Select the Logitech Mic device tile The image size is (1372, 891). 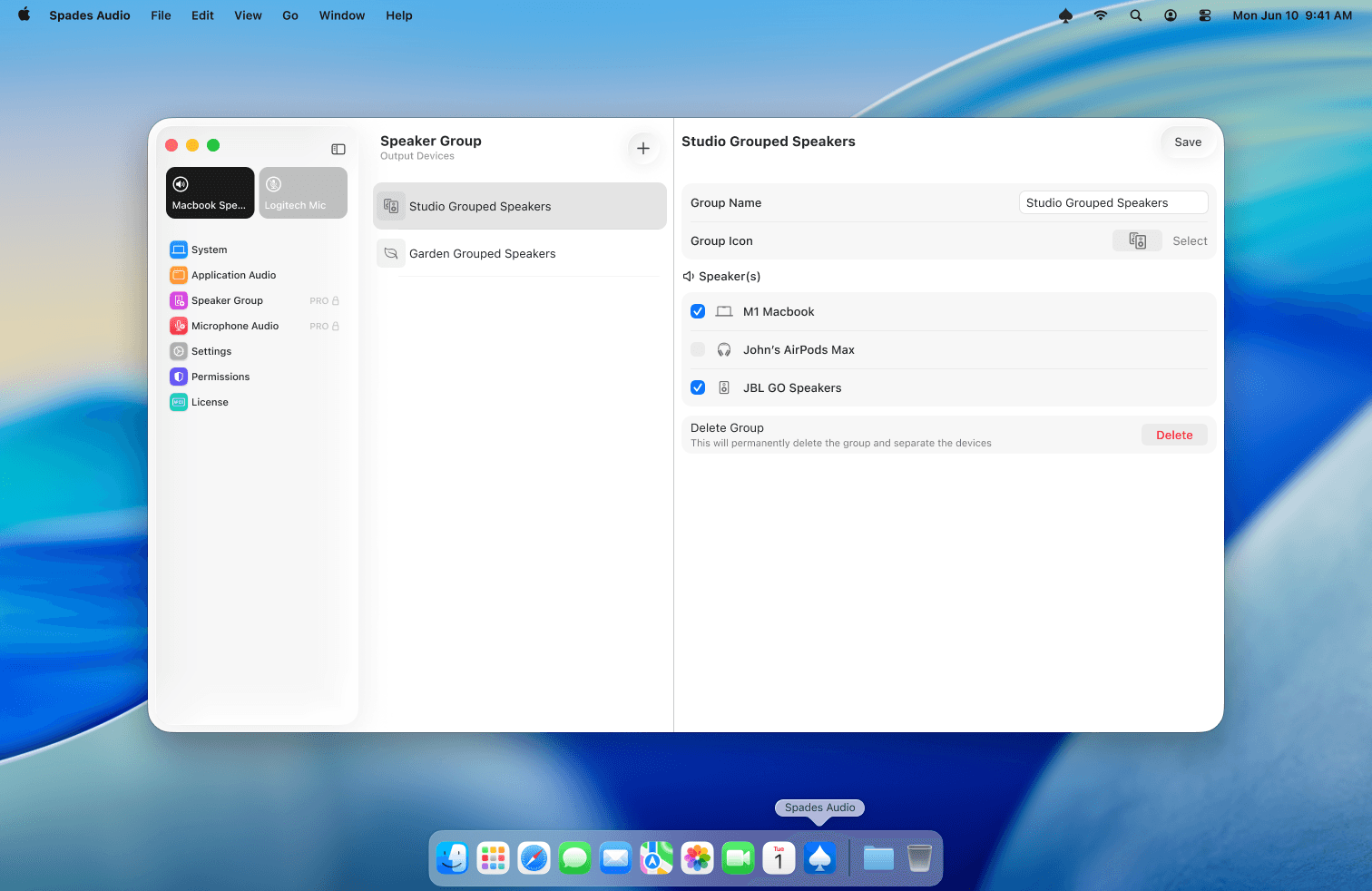click(x=302, y=192)
